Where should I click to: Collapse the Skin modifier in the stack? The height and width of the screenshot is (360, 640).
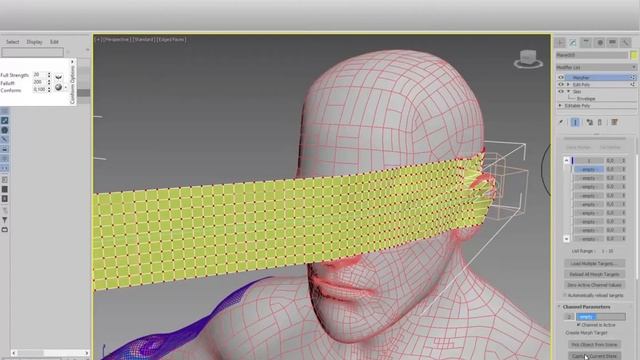pyautogui.click(x=568, y=91)
